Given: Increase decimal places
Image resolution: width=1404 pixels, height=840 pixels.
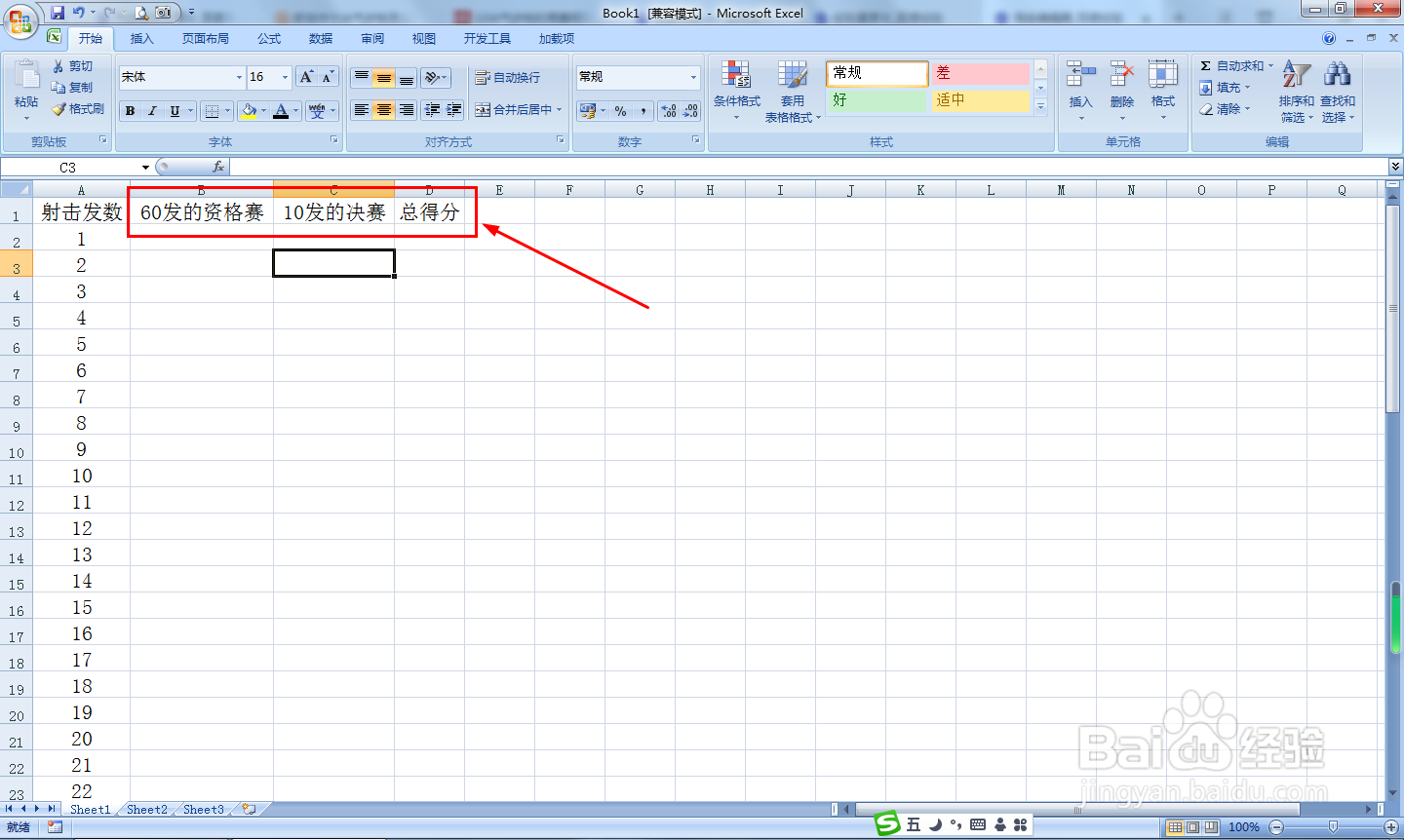Looking at the screenshot, I should (669, 111).
